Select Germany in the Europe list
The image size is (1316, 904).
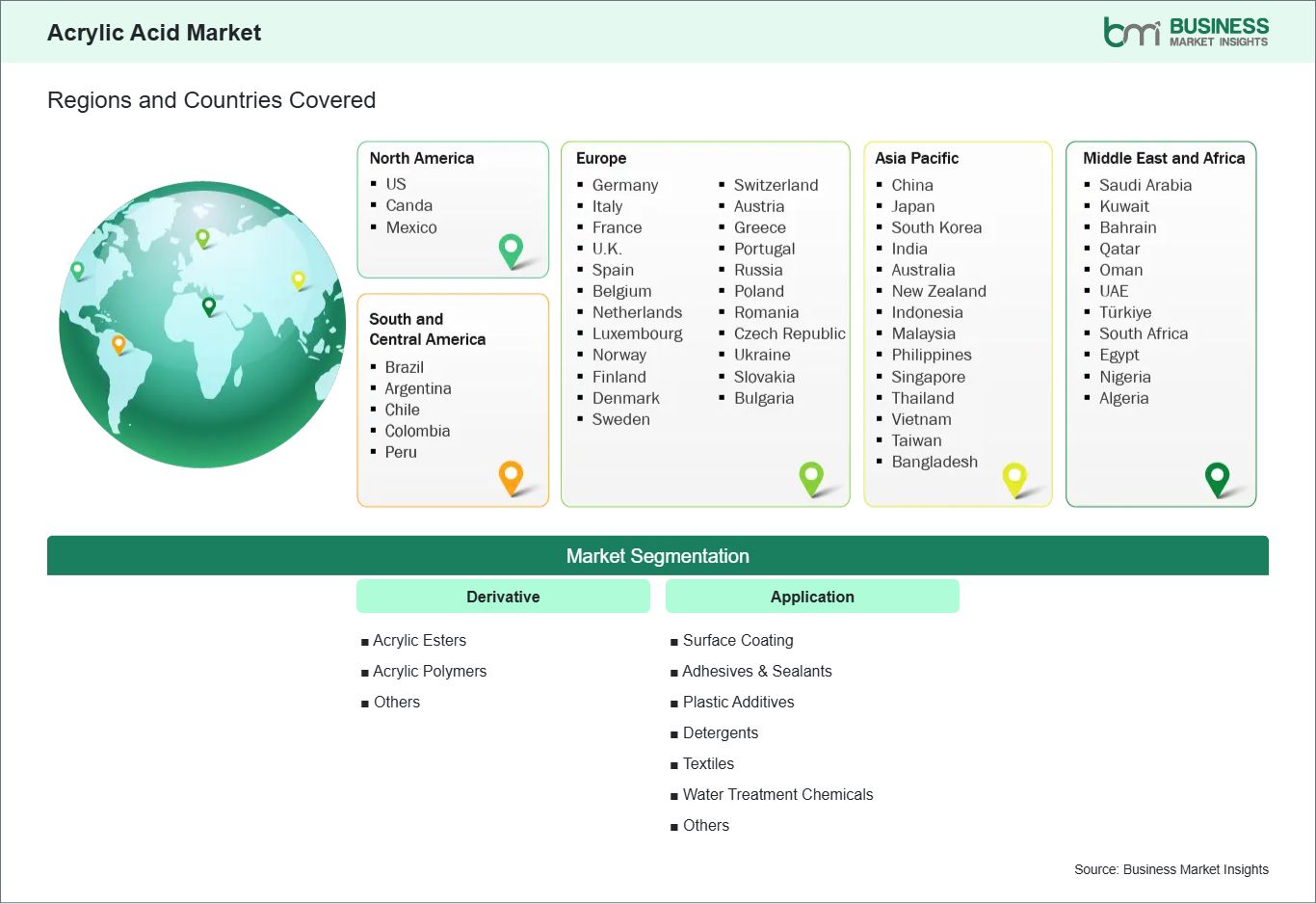pyautogui.click(x=624, y=185)
